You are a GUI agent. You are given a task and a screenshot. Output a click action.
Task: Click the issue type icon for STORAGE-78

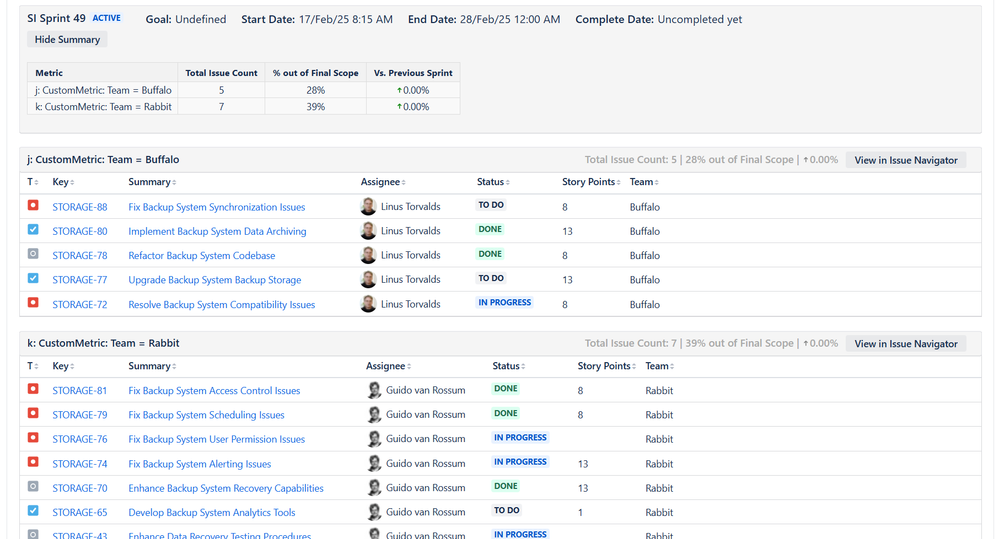pyautogui.click(x=33, y=255)
